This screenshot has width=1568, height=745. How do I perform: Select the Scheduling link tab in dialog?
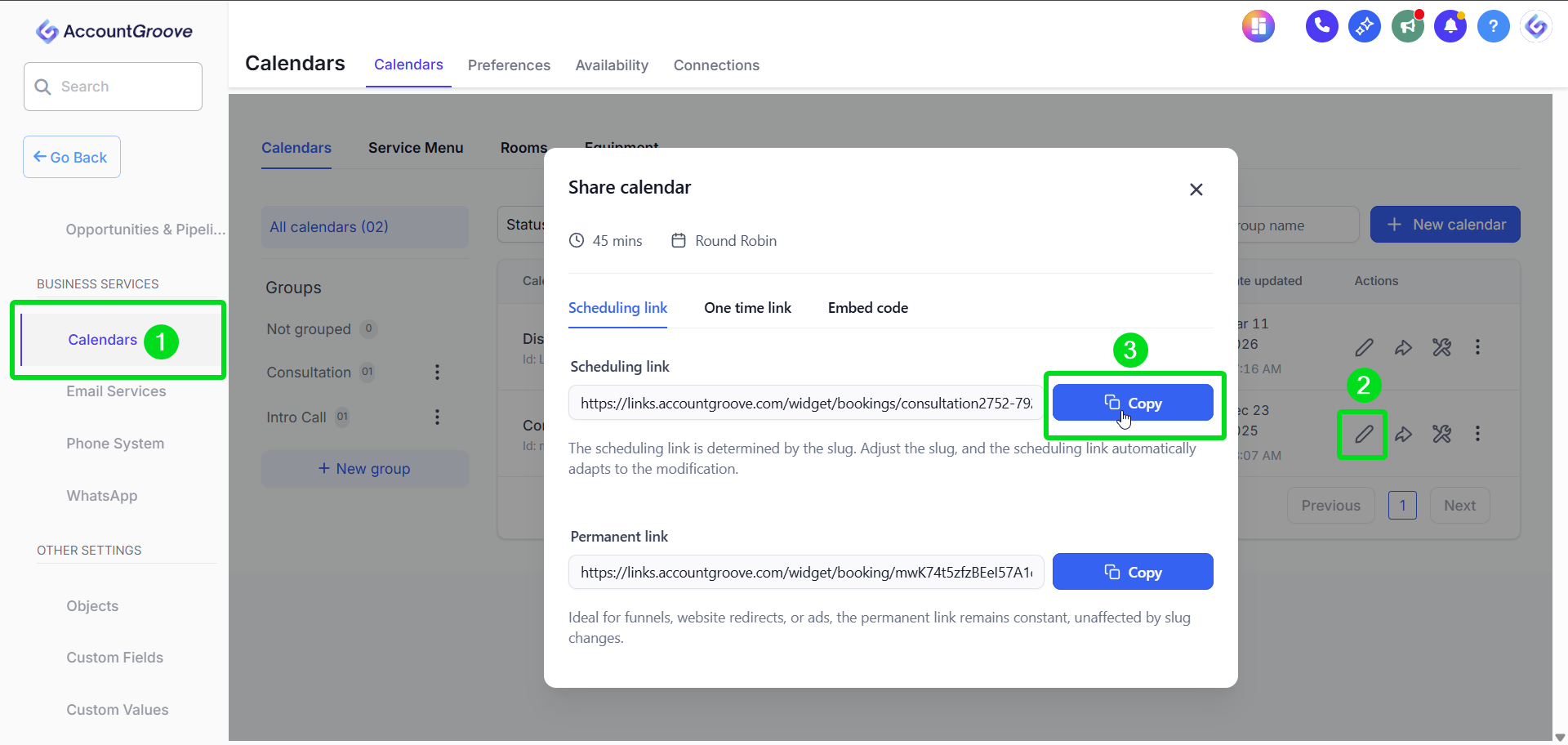tap(617, 308)
